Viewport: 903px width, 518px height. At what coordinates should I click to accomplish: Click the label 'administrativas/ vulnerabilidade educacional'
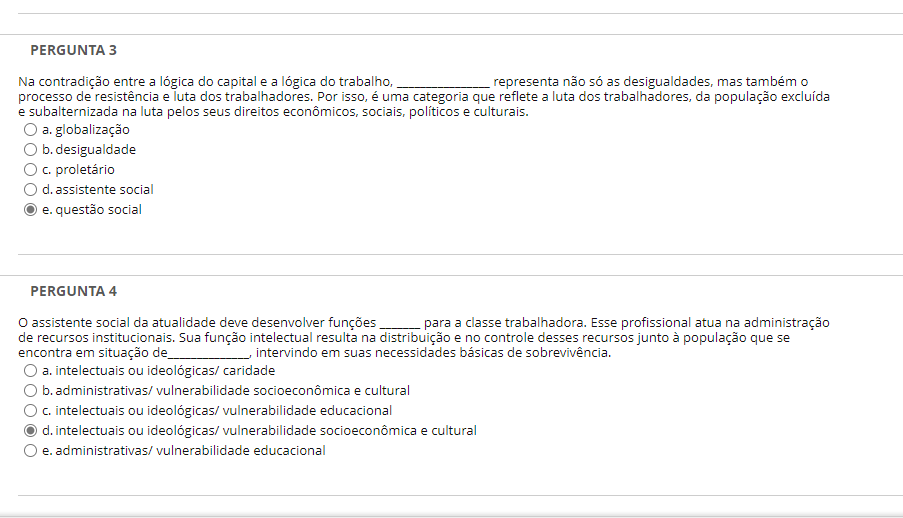click(190, 451)
